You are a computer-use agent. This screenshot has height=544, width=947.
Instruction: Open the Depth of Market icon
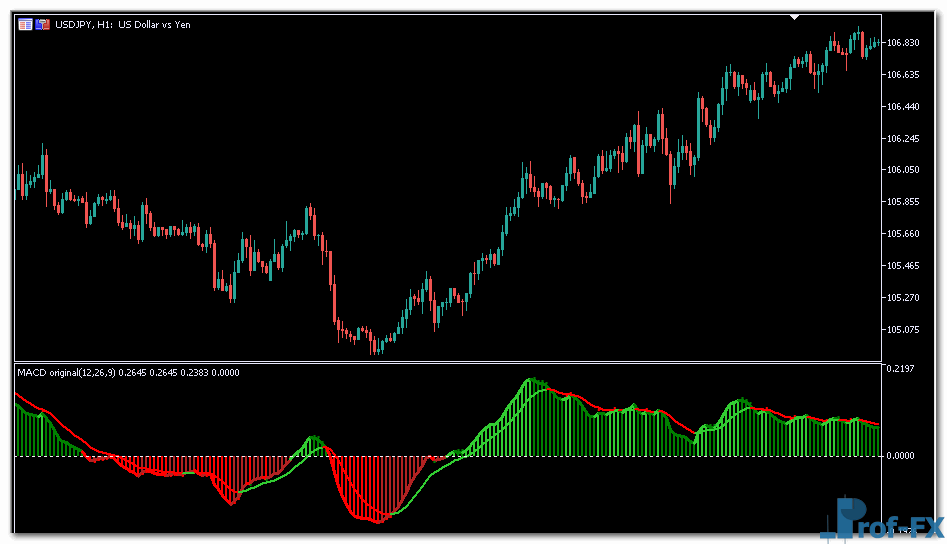(x=42, y=24)
